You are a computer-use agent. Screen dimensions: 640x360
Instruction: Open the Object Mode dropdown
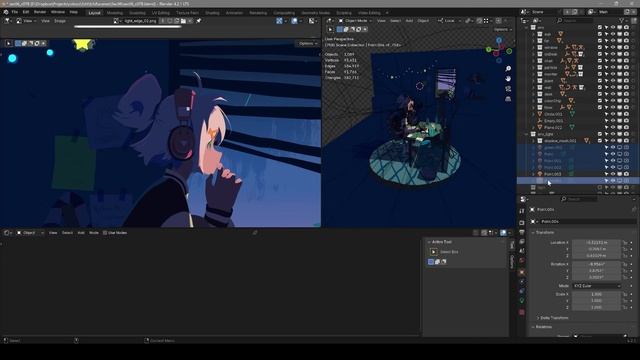[x=356, y=20]
